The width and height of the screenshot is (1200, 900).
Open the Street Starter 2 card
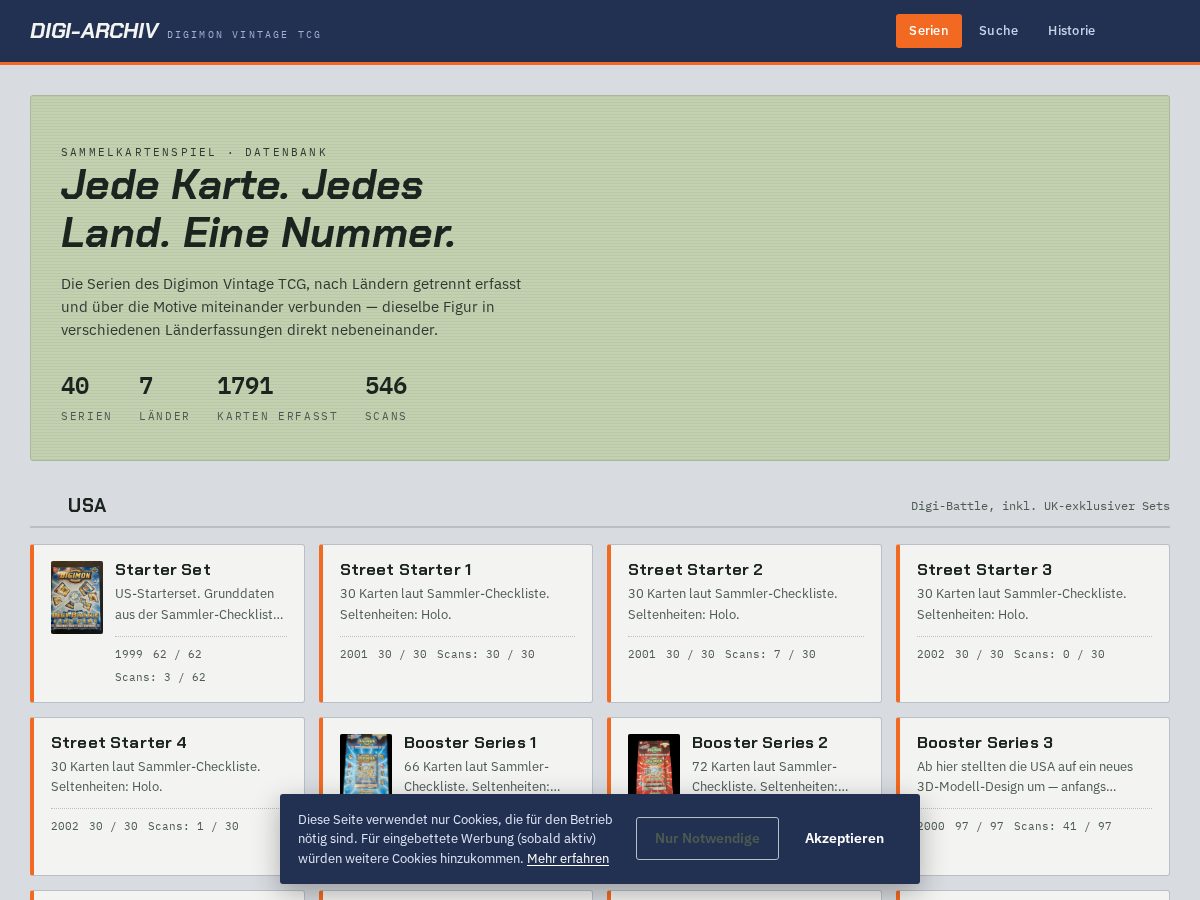click(744, 623)
